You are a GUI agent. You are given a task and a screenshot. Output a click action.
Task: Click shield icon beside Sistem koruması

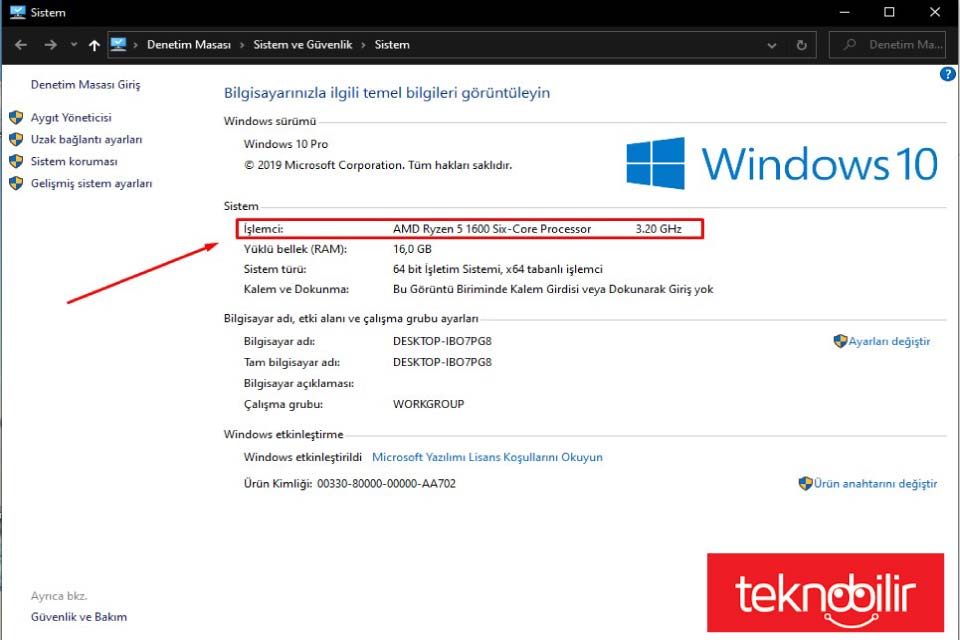click(17, 162)
